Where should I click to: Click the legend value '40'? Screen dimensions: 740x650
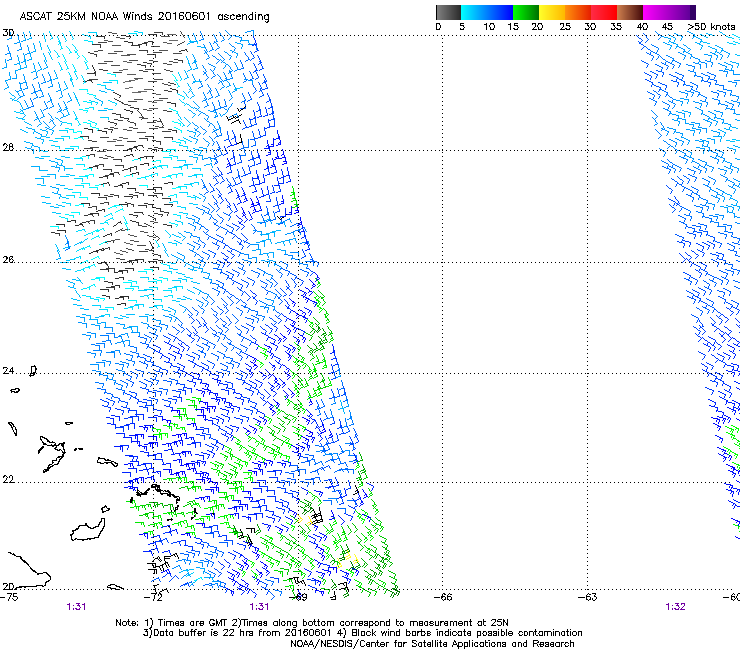pyautogui.click(x=642, y=27)
